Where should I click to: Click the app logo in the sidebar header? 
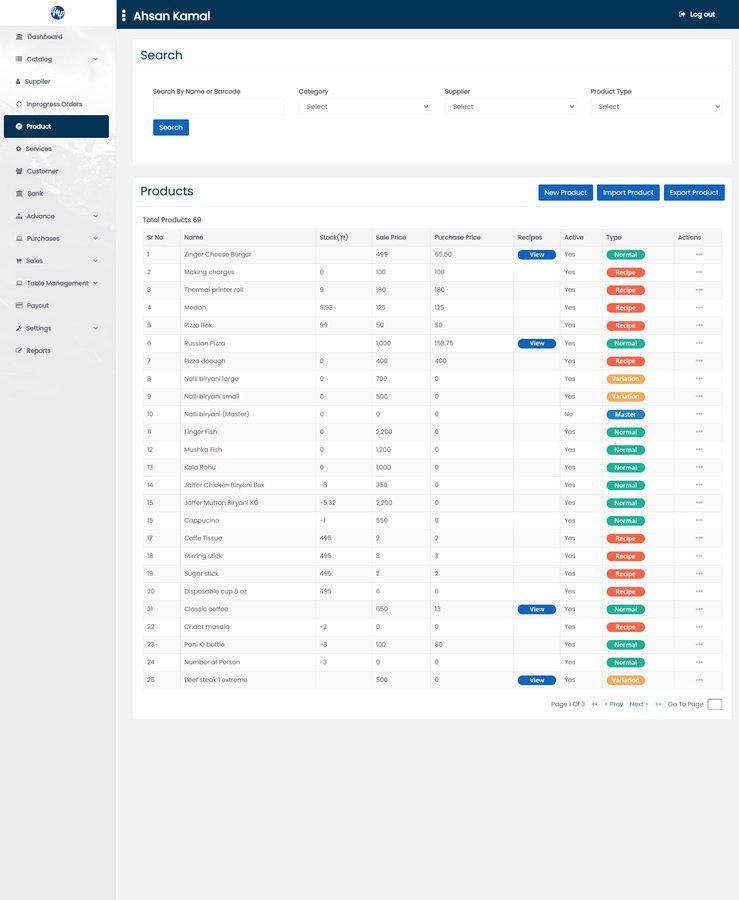pyautogui.click(x=57, y=12)
